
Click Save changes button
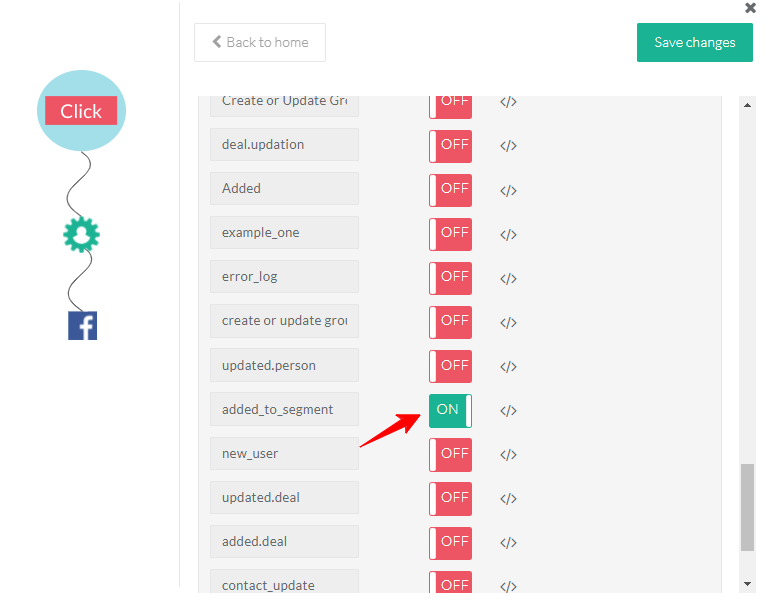(x=694, y=43)
